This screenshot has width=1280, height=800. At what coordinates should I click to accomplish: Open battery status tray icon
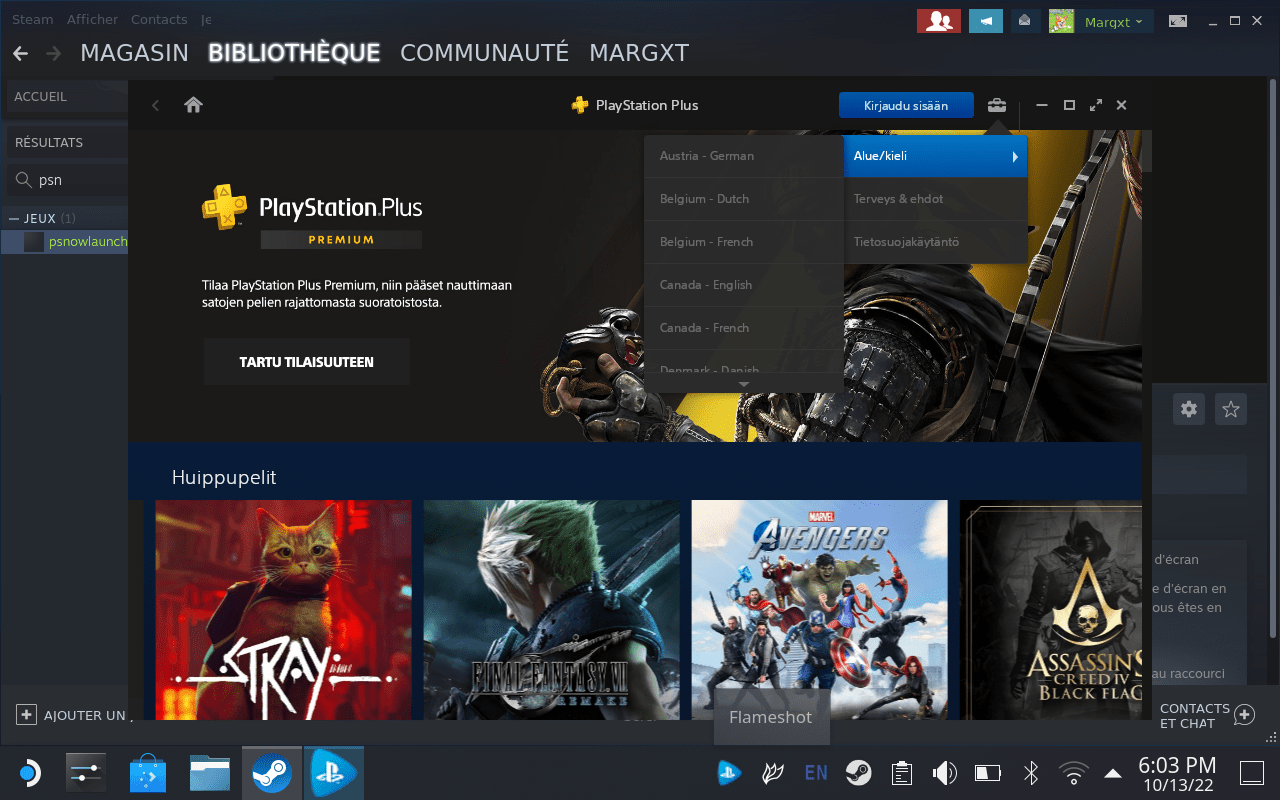988,773
